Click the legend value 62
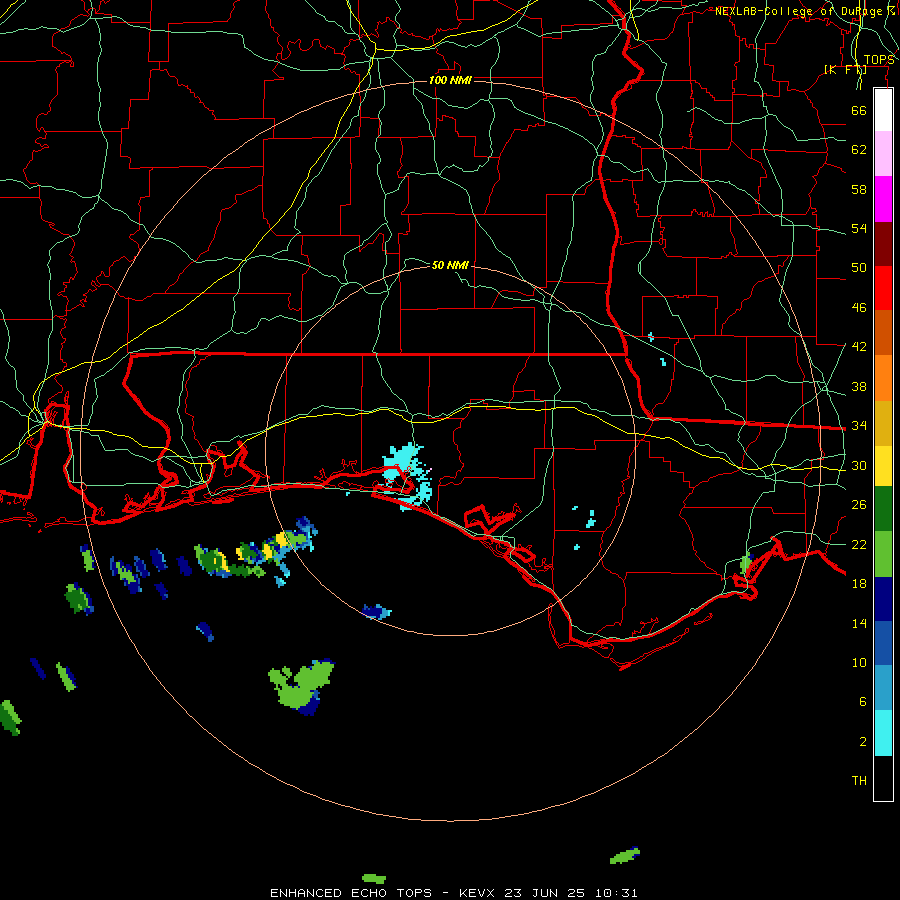Image resolution: width=900 pixels, height=900 pixels. pos(859,150)
